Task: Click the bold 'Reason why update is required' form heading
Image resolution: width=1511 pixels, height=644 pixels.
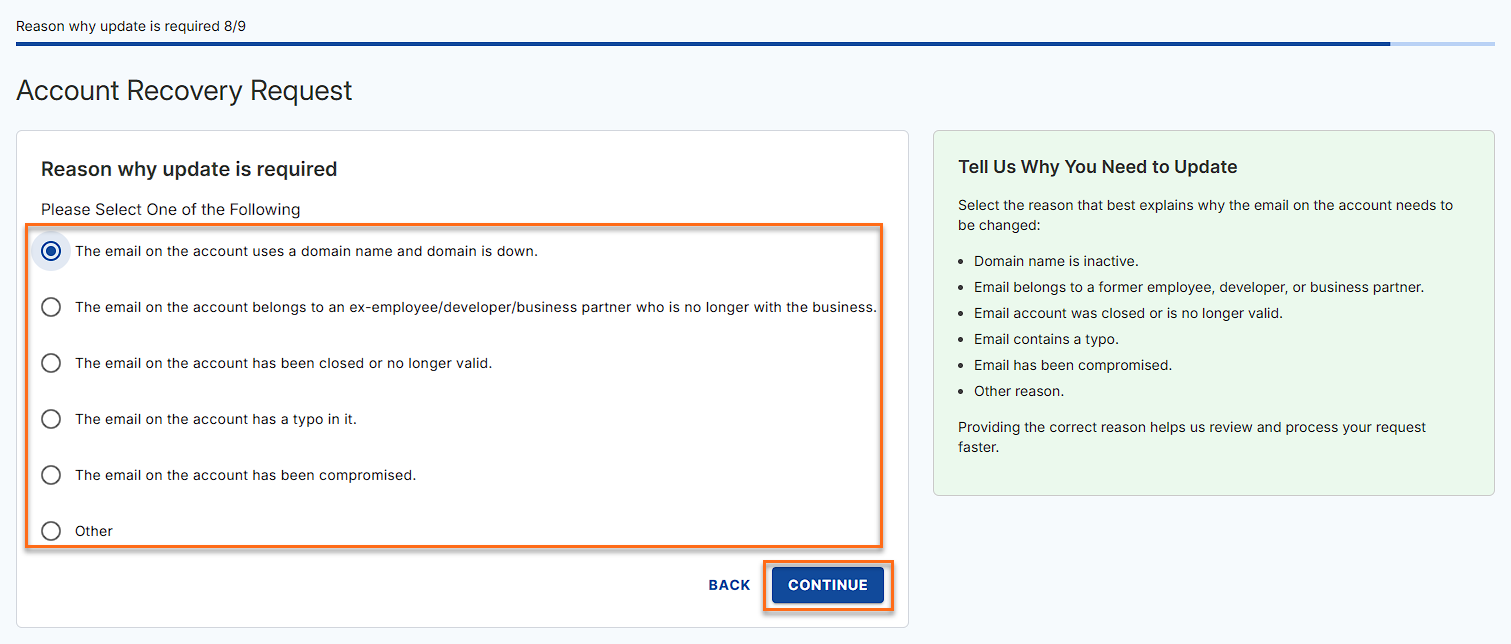Action: pos(189,169)
